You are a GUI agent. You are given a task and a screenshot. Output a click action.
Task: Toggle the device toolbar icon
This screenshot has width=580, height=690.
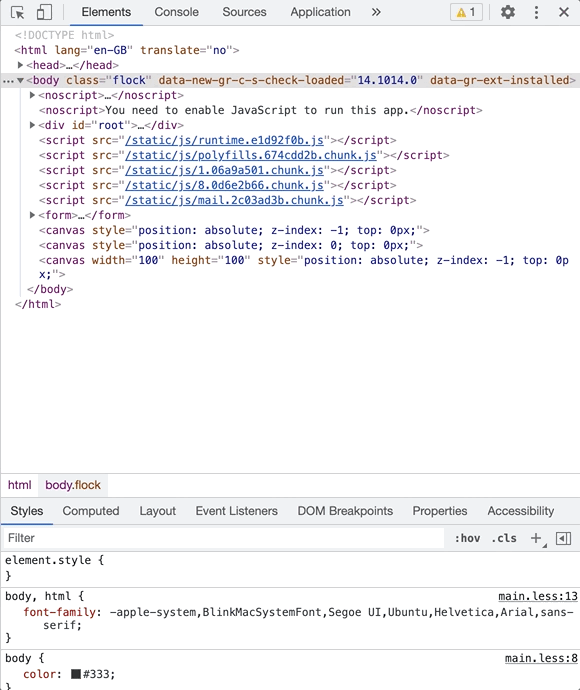pos(44,12)
